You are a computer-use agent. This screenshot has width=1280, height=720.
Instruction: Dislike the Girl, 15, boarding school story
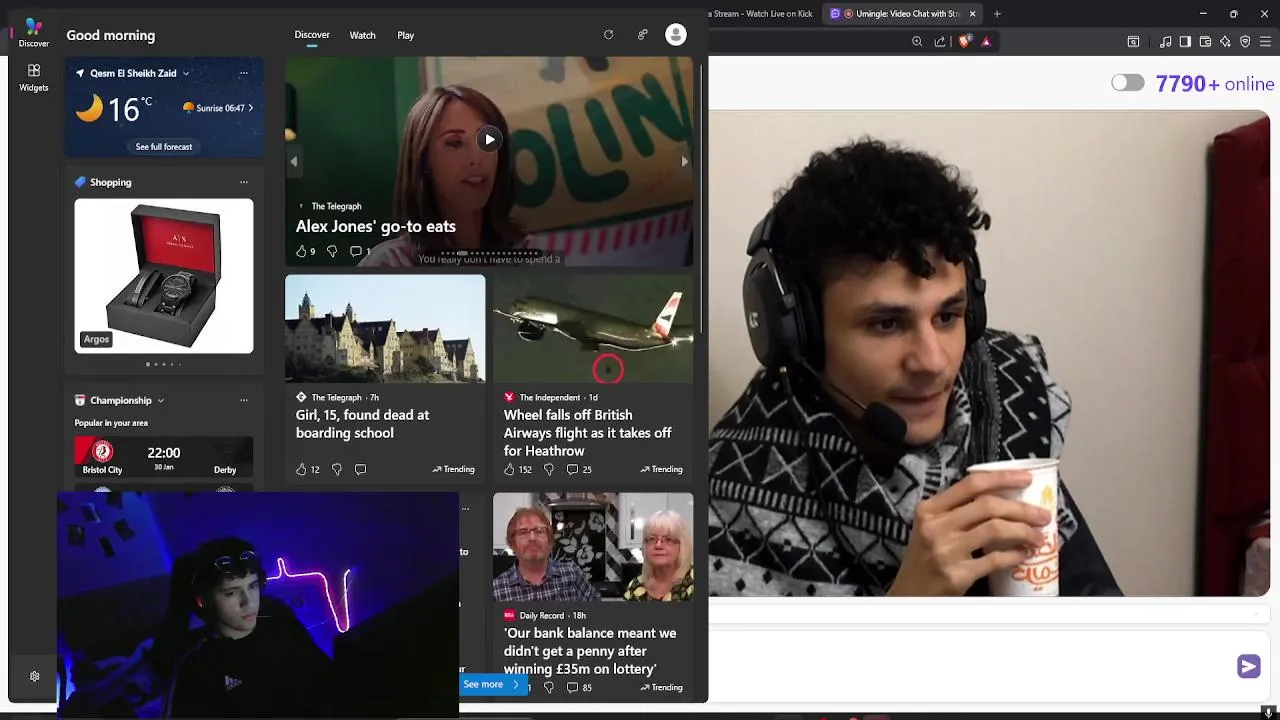(337, 469)
